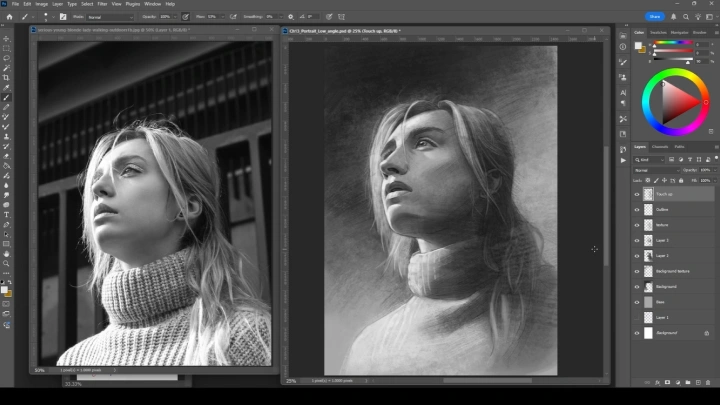Open the Filter menu
The image size is (720, 405).
(x=102, y=4)
